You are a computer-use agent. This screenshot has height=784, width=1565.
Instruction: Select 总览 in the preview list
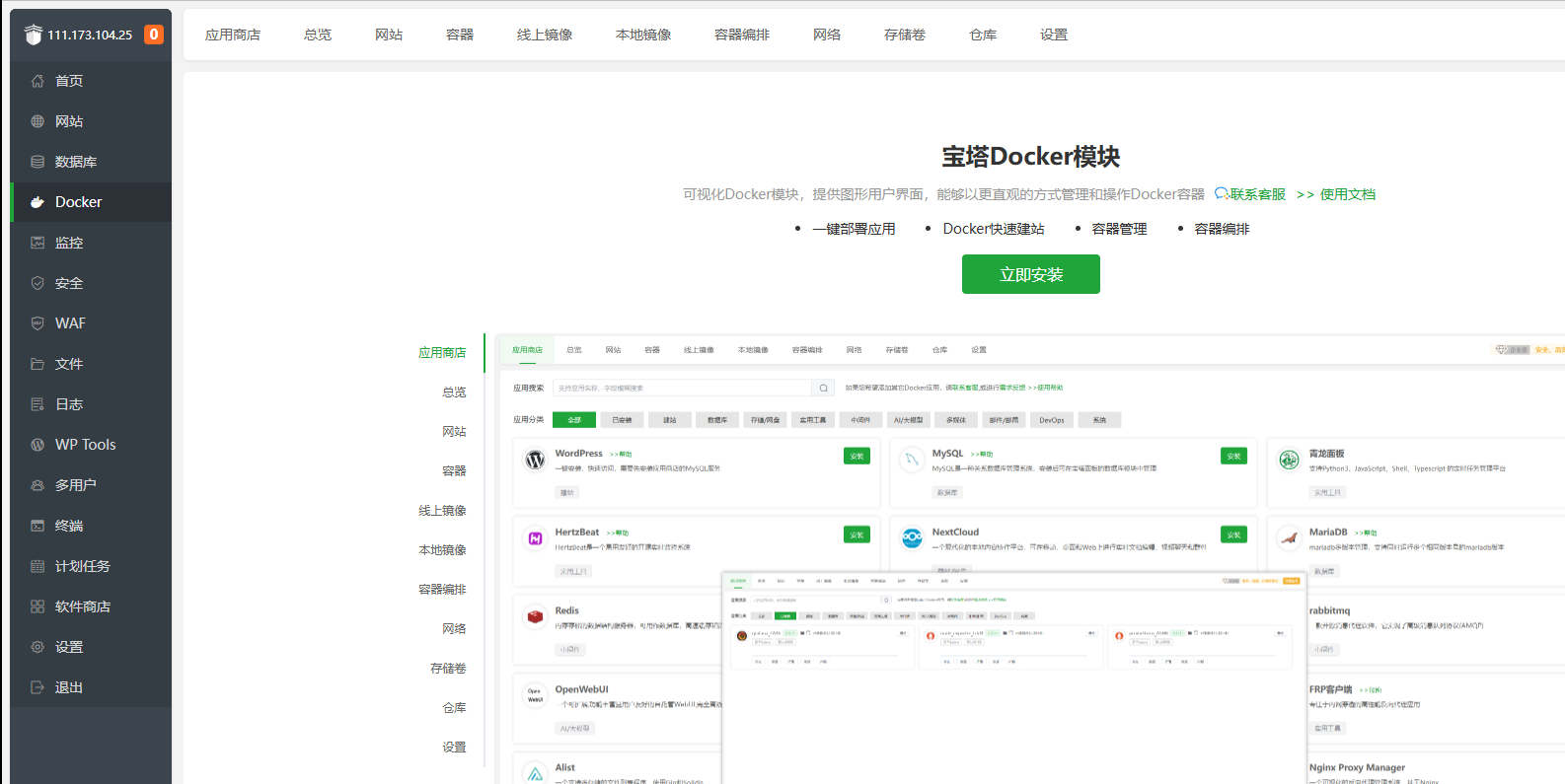pyautogui.click(x=454, y=392)
